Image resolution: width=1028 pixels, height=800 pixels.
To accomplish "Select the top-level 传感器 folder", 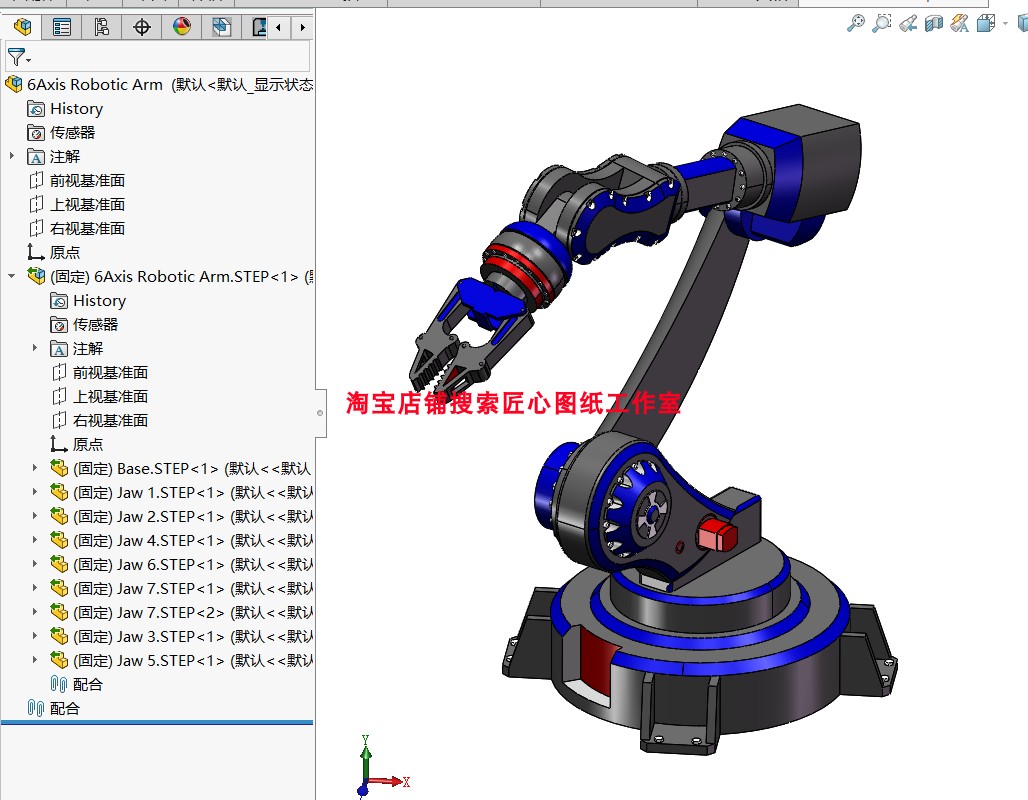I will point(61,132).
